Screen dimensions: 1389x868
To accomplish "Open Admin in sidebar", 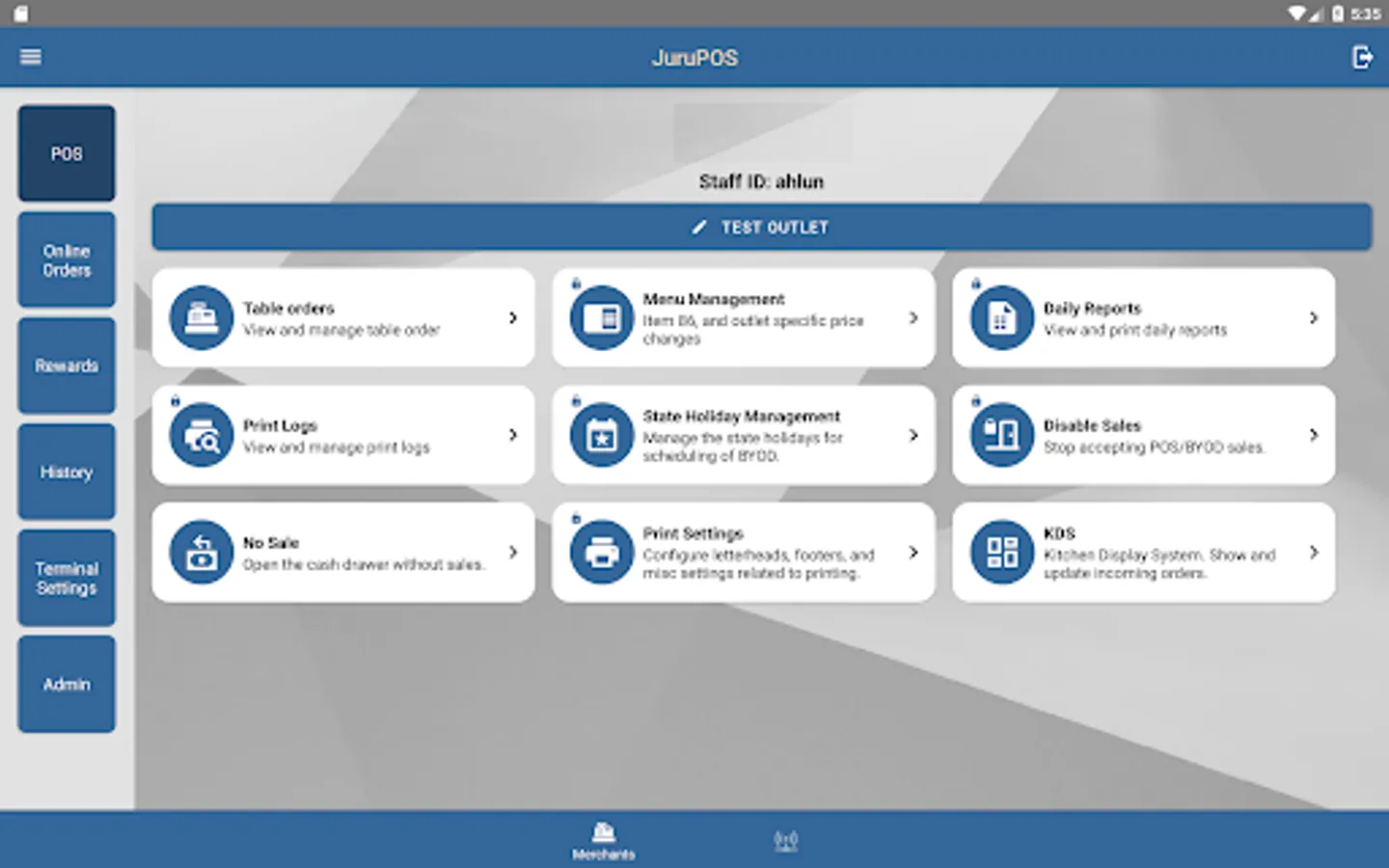I will pyautogui.click(x=67, y=684).
